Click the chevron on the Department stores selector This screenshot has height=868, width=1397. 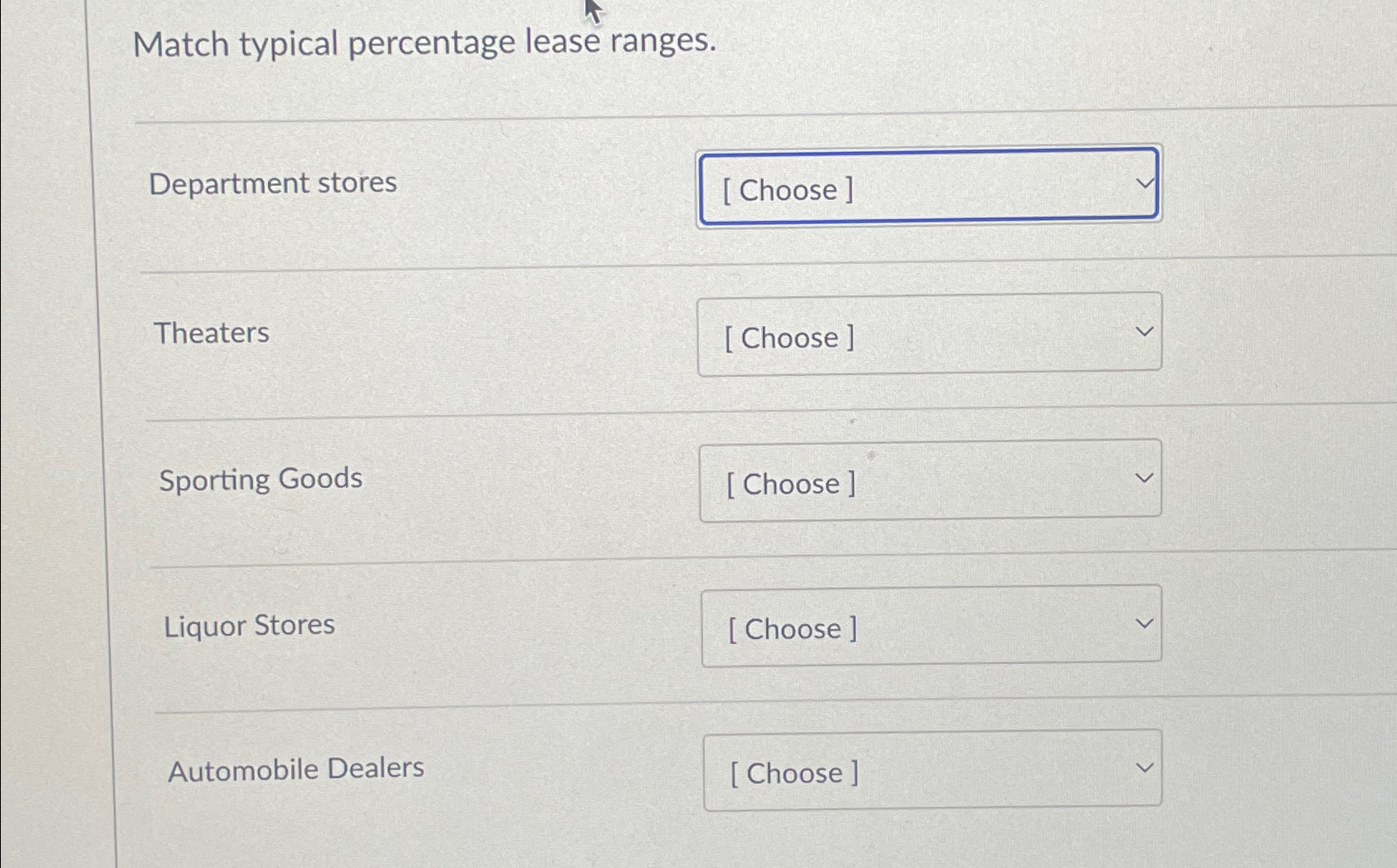[x=1144, y=183]
